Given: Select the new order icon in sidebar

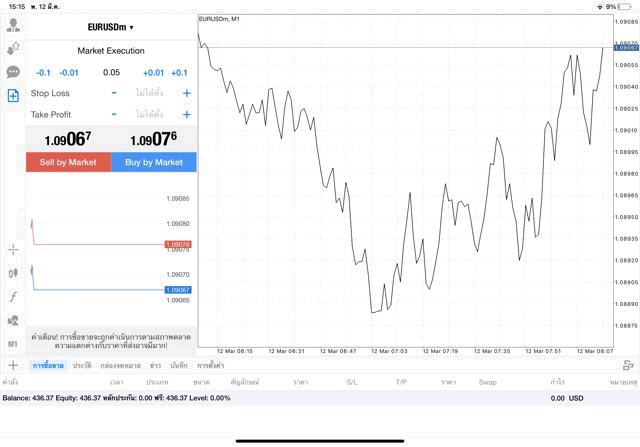Looking at the screenshot, I should [x=13, y=96].
